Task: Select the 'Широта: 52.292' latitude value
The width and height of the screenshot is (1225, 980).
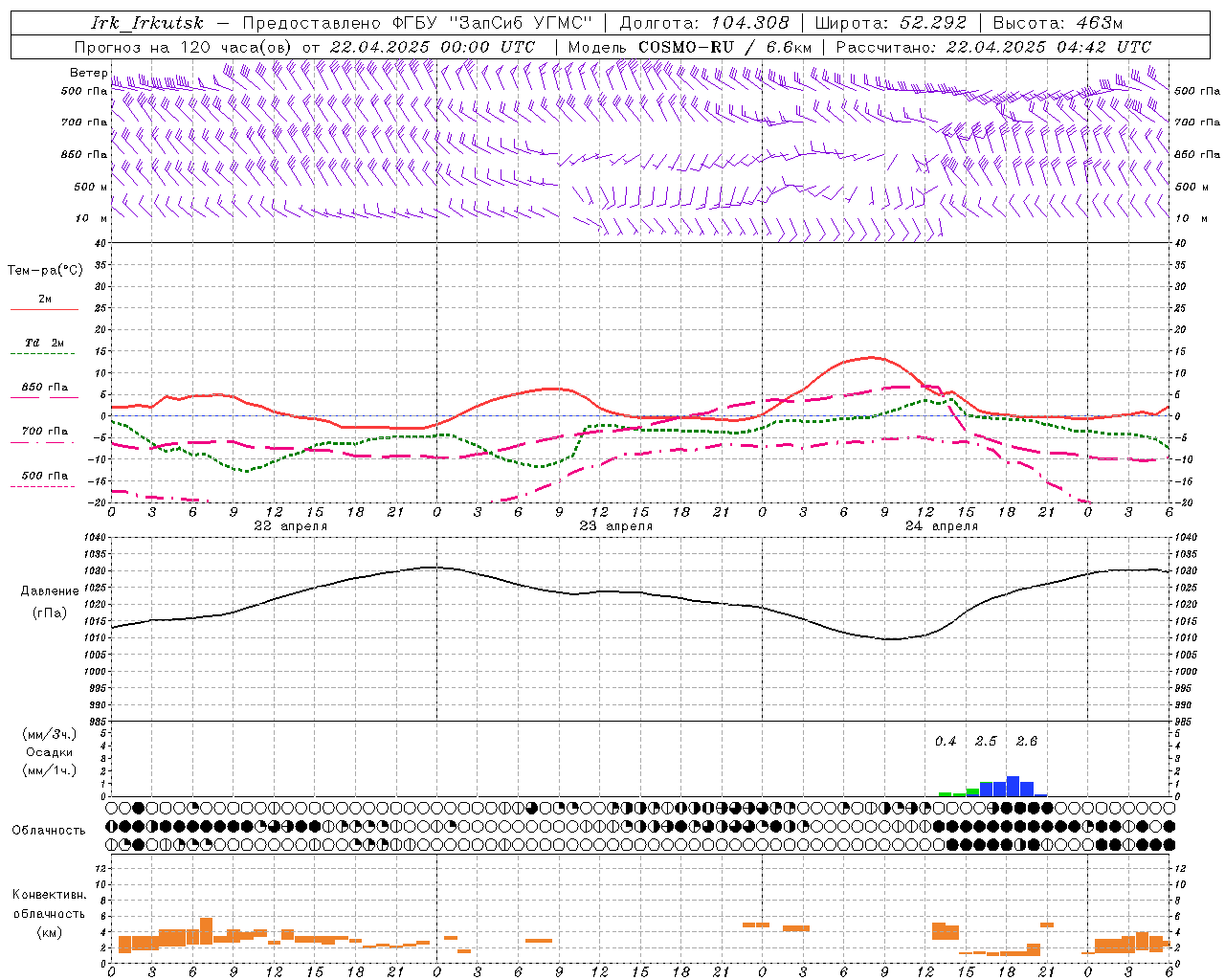Action: coord(891,23)
